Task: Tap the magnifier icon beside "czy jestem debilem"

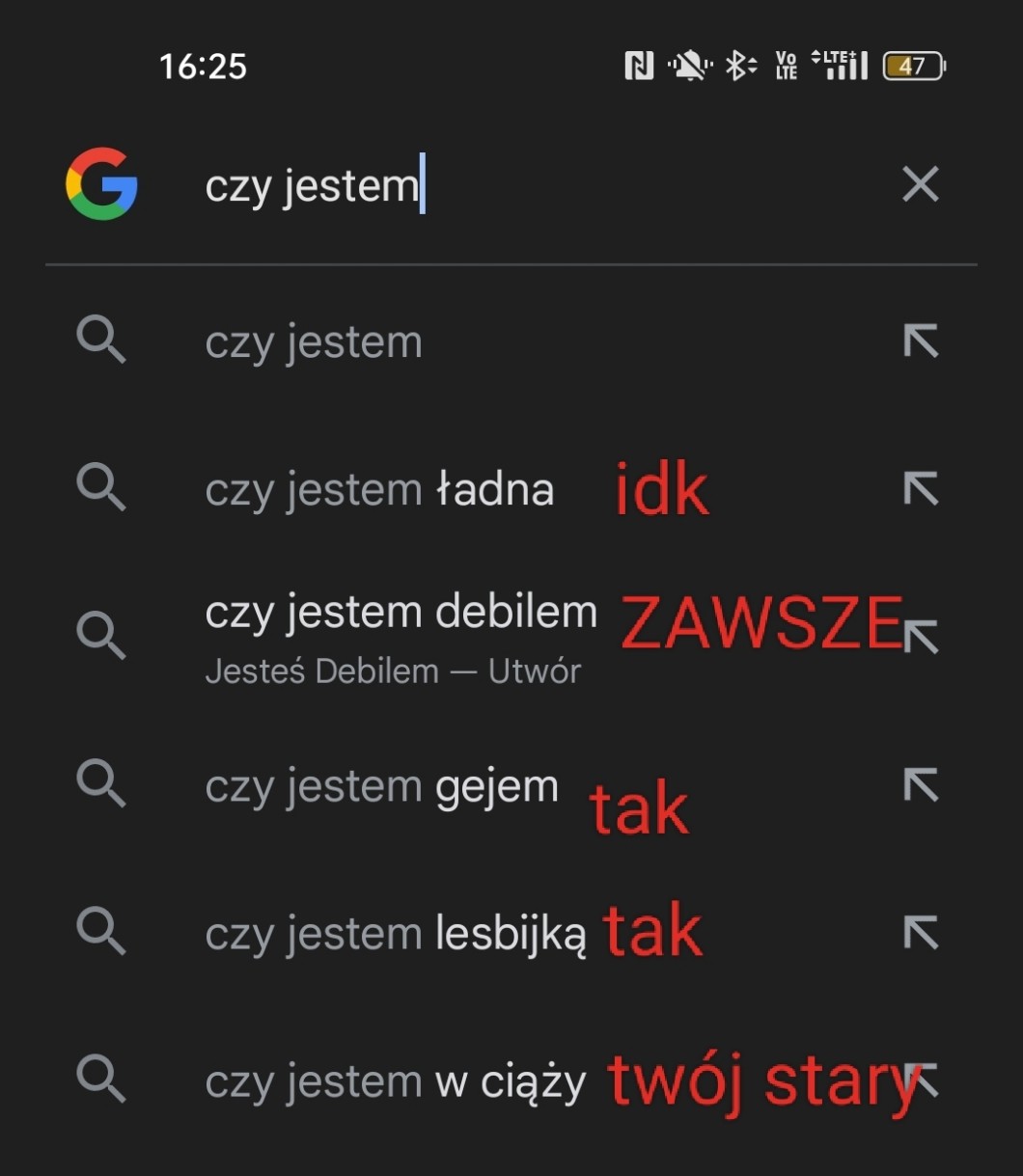Action: [101, 636]
